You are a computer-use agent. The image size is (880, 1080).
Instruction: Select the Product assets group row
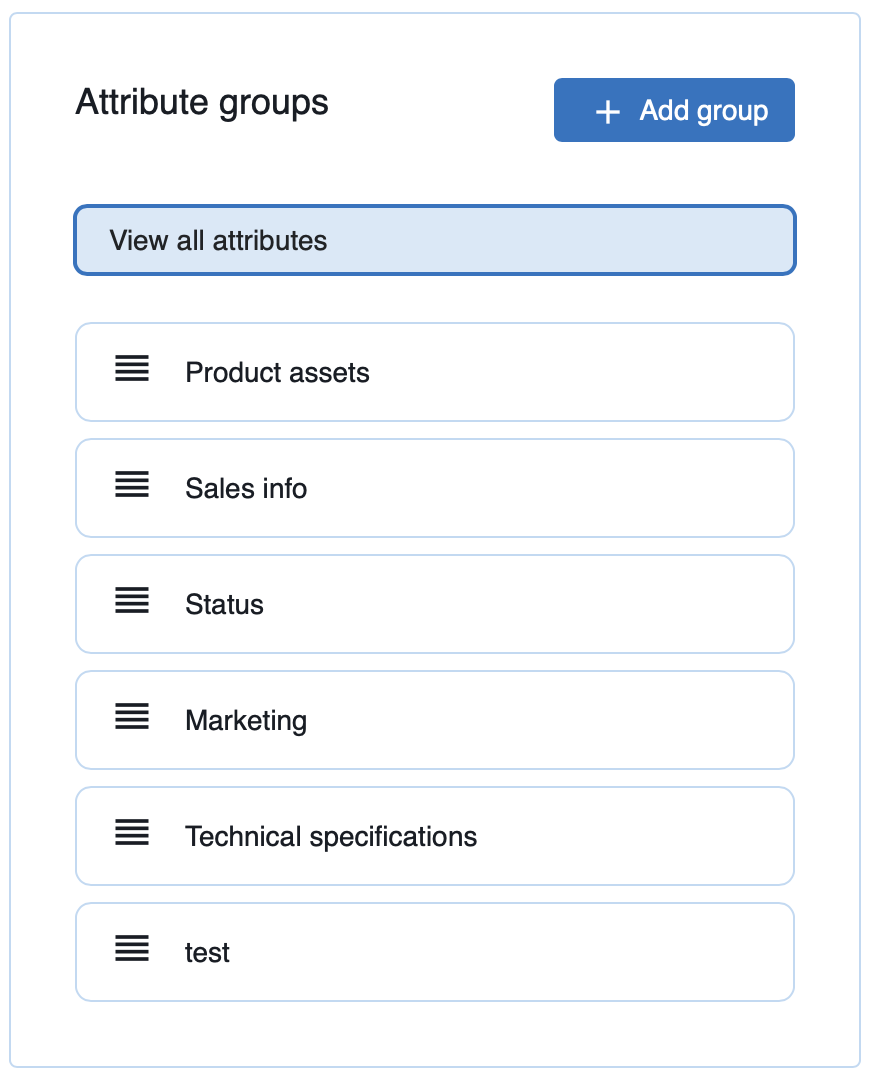pyautogui.click(x=434, y=372)
